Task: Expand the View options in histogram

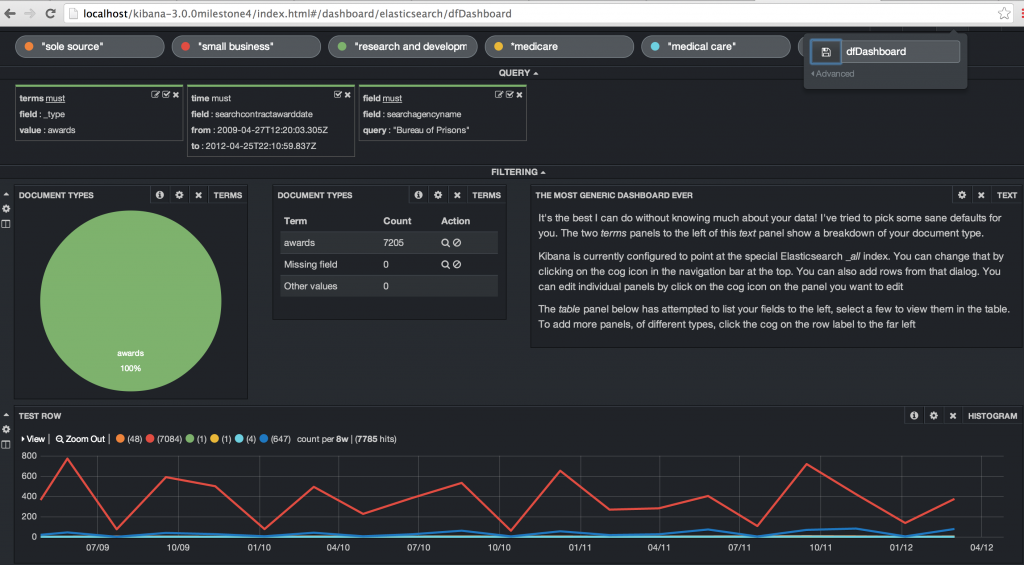Action: [33, 439]
